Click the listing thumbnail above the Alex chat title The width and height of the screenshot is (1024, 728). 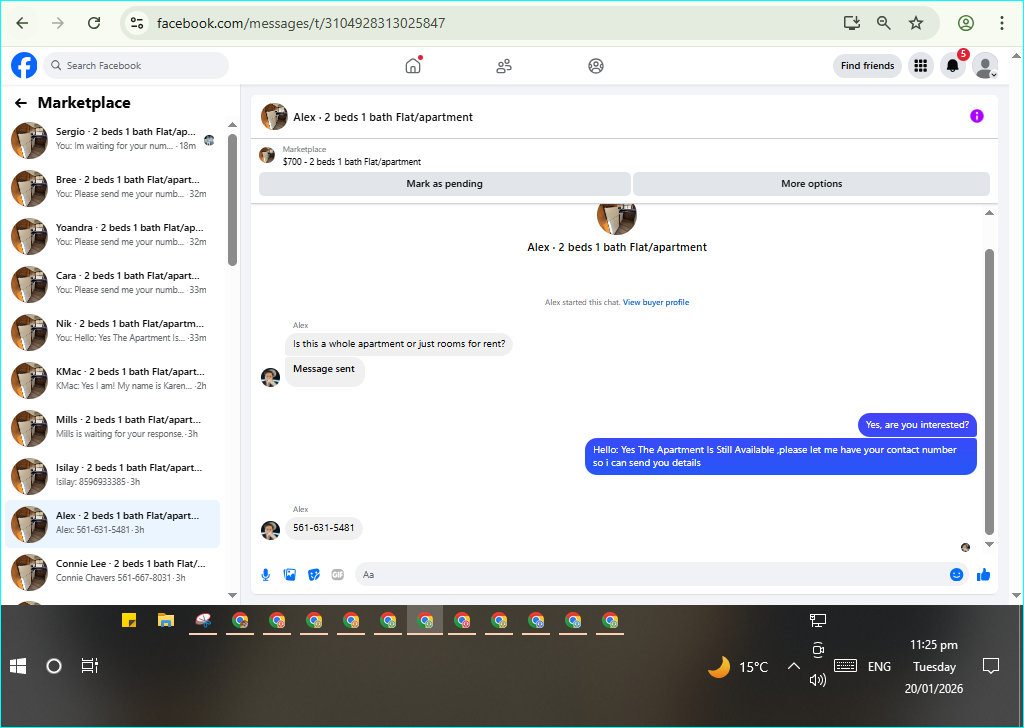616,219
